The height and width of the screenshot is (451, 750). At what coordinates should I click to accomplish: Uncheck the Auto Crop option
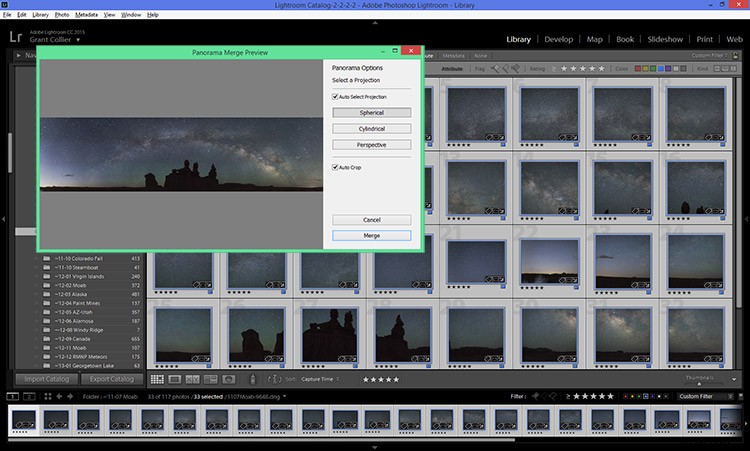coord(335,167)
